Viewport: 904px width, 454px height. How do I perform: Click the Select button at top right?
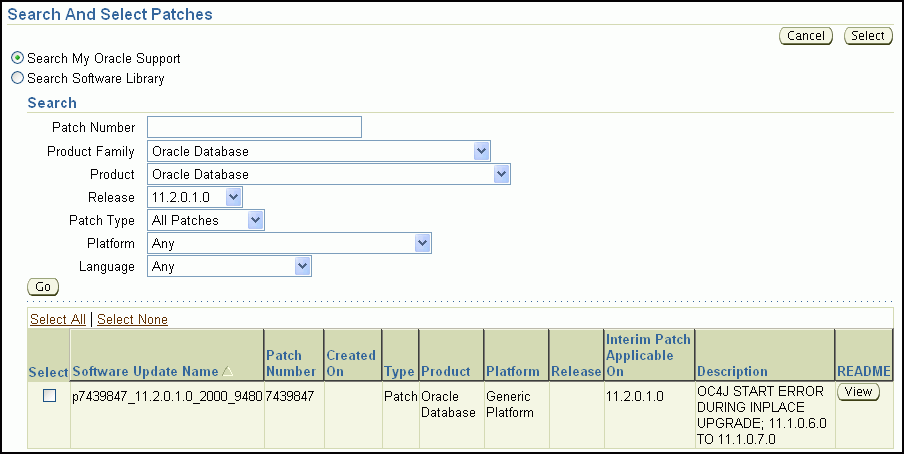coord(868,36)
